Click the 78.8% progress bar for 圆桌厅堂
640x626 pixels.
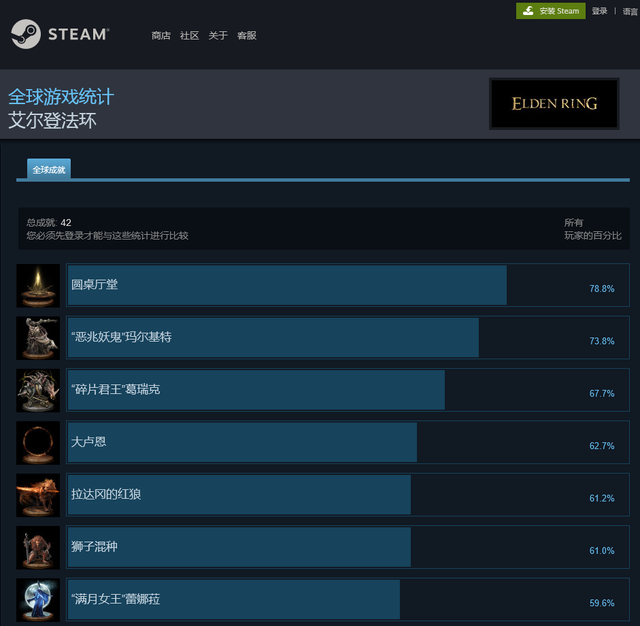click(x=348, y=285)
